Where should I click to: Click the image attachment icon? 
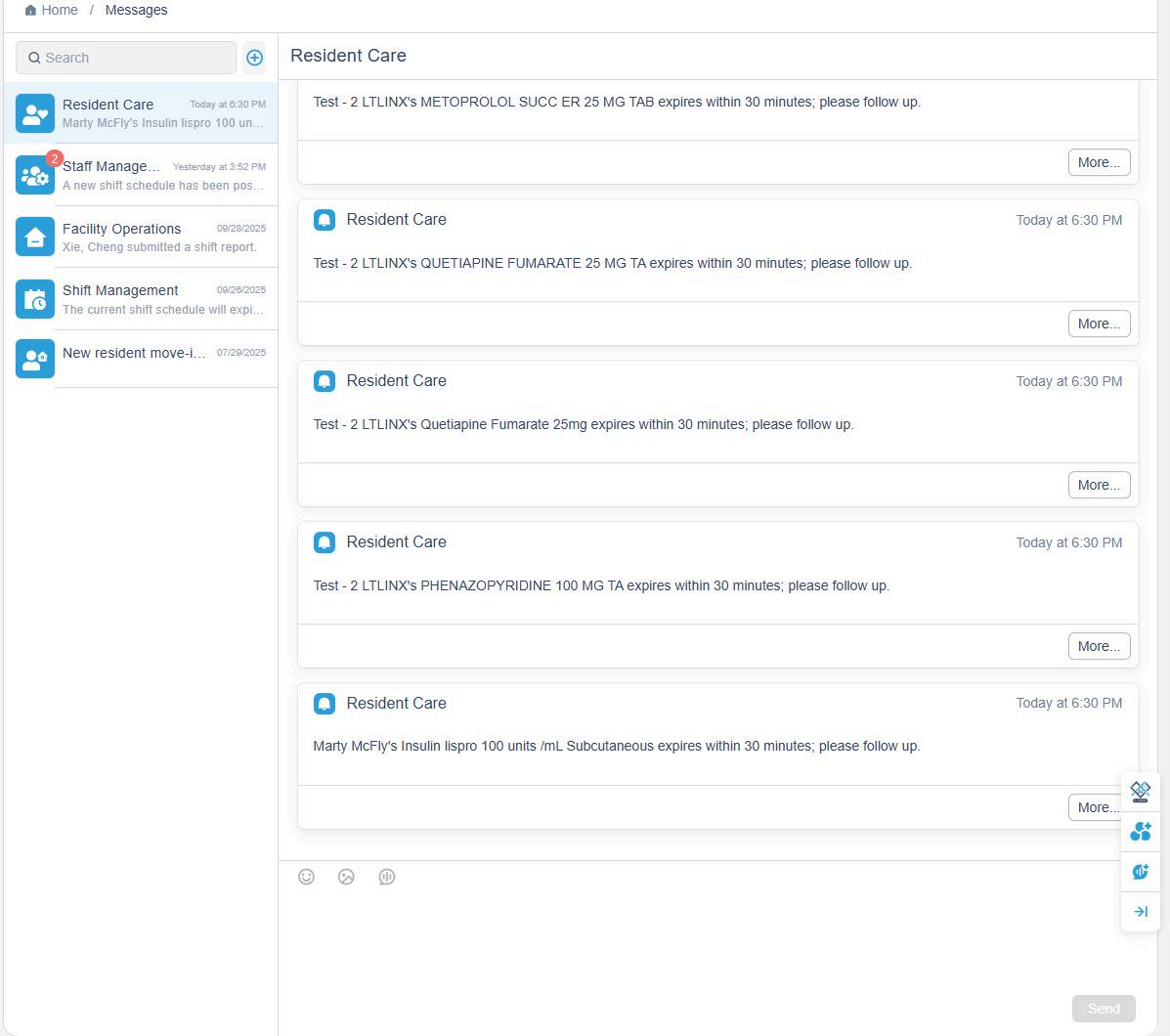346,877
